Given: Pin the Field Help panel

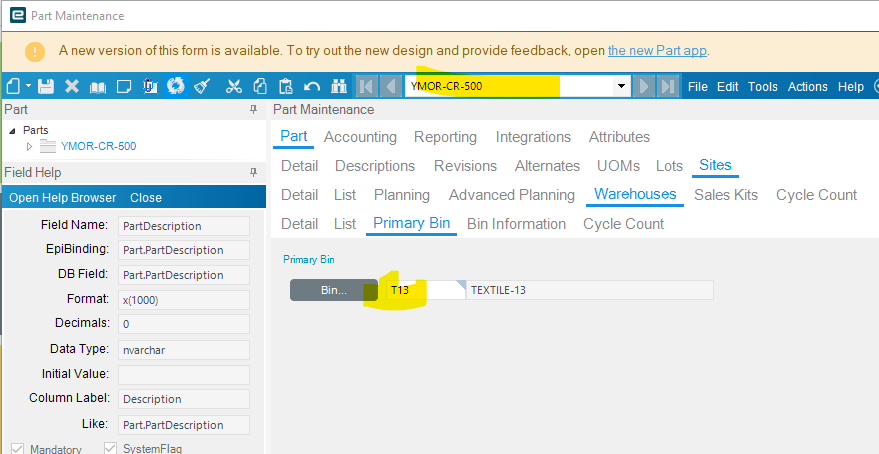Looking at the screenshot, I should (x=253, y=172).
